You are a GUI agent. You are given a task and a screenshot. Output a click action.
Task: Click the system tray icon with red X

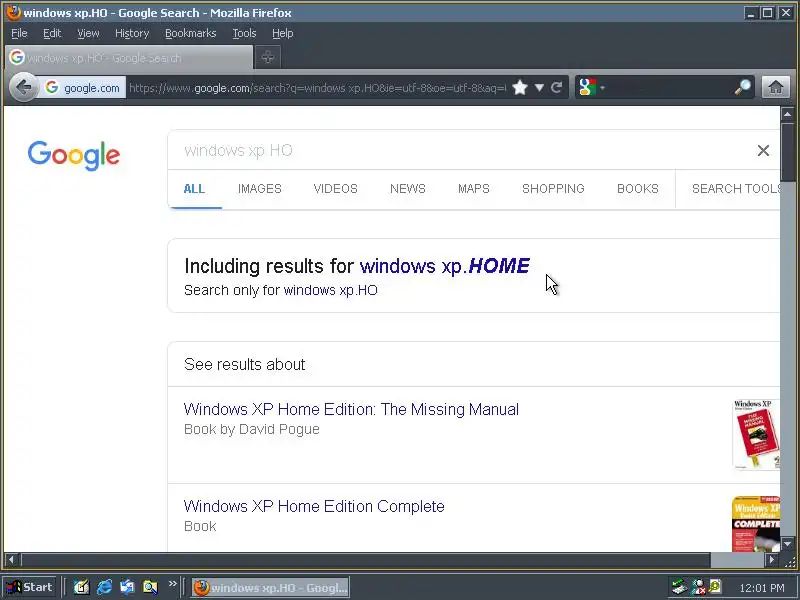point(698,587)
